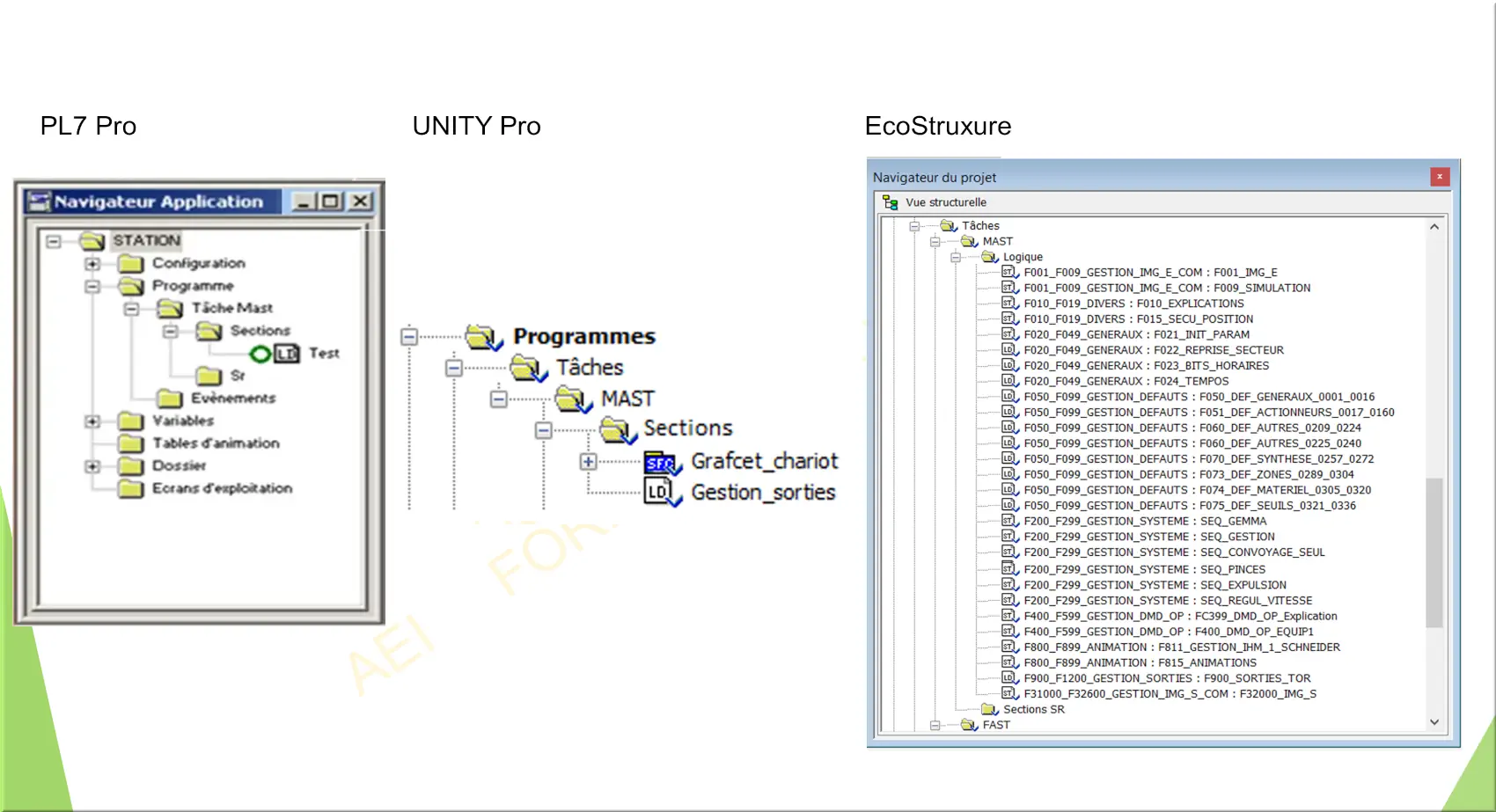1496x812 pixels.
Task: Click the SFC icon of Grafcet_chariot
Action: point(663,463)
